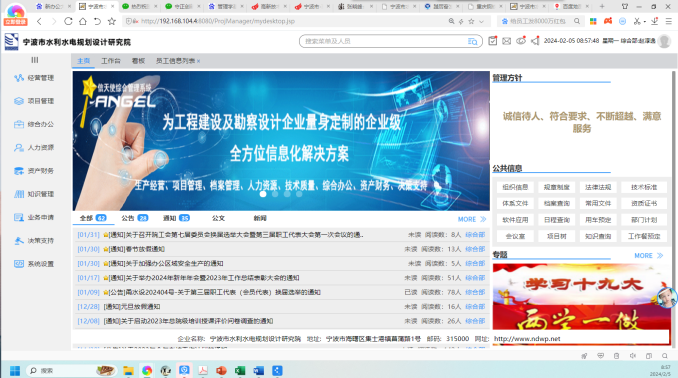This screenshot has width=678, height=378.
Task: Collapse sidebar with the three-bar icon
Action: click(35, 60)
